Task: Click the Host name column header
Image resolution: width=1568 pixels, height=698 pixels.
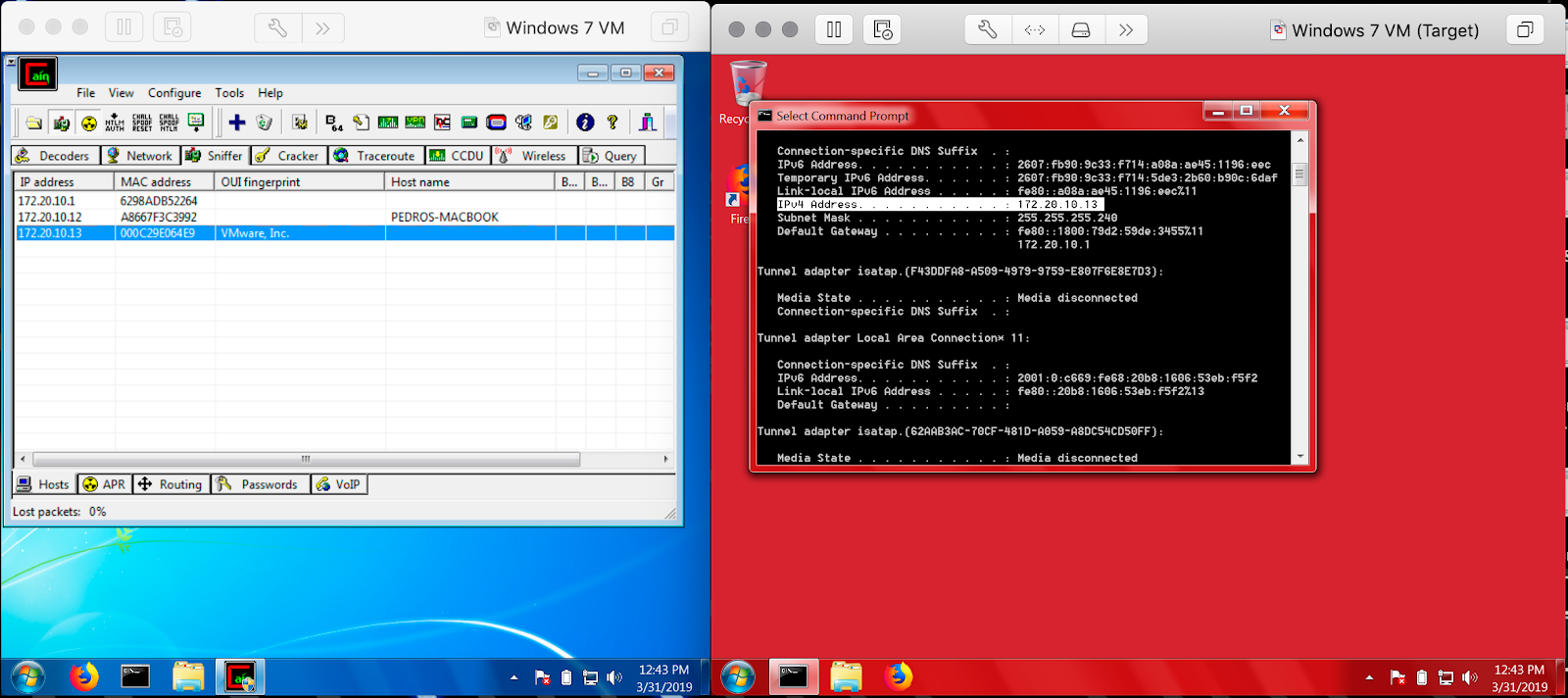Action: pyautogui.click(x=469, y=181)
